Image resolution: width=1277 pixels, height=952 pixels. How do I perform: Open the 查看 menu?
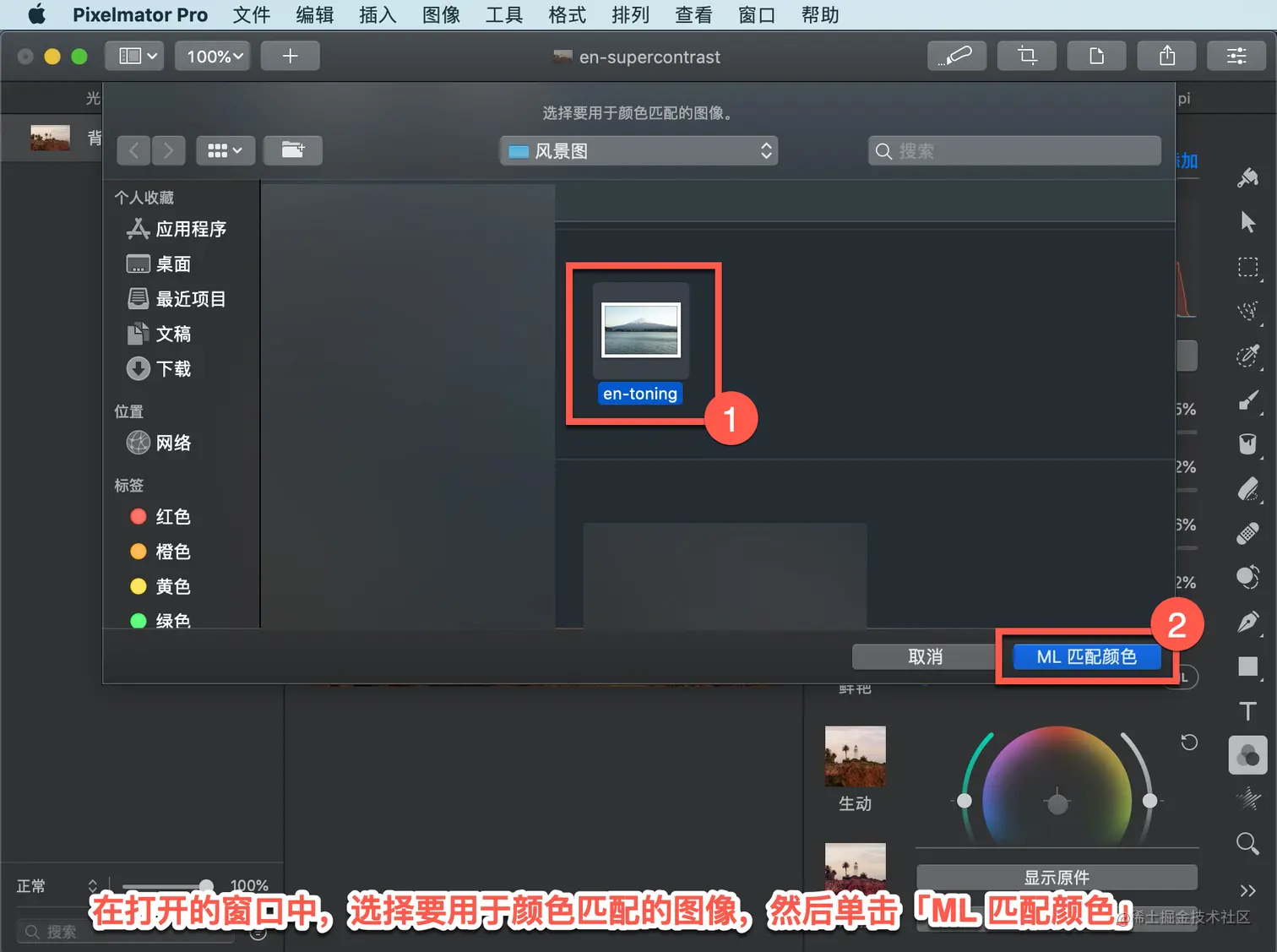point(693,15)
